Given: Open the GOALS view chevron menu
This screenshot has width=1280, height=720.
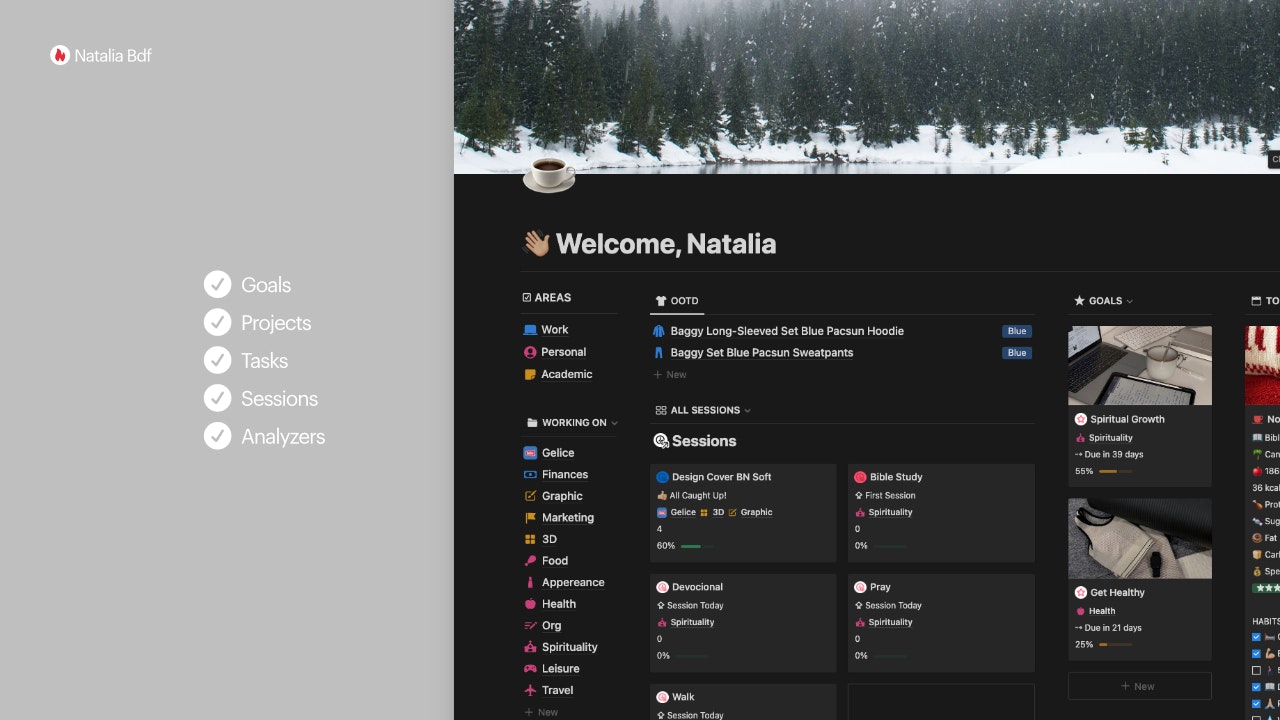Looking at the screenshot, I should tap(1130, 301).
